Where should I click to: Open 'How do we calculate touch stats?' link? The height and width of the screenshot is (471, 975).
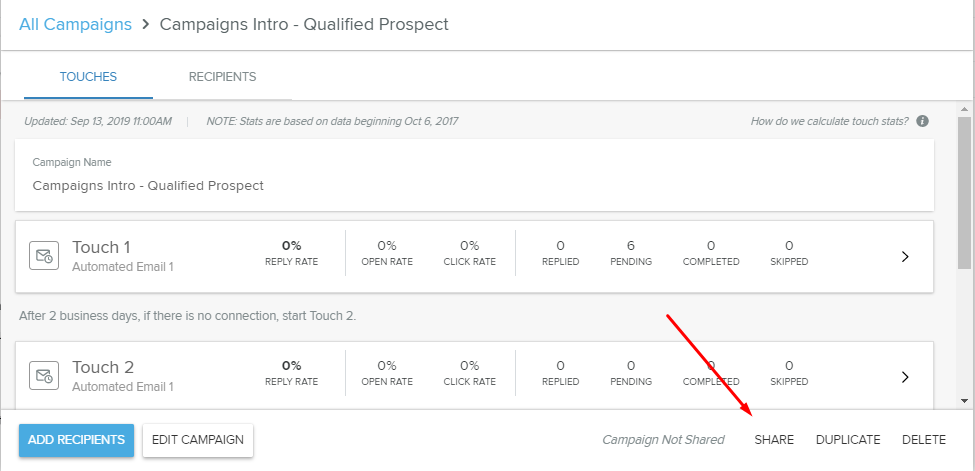click(x=829, y=121)
